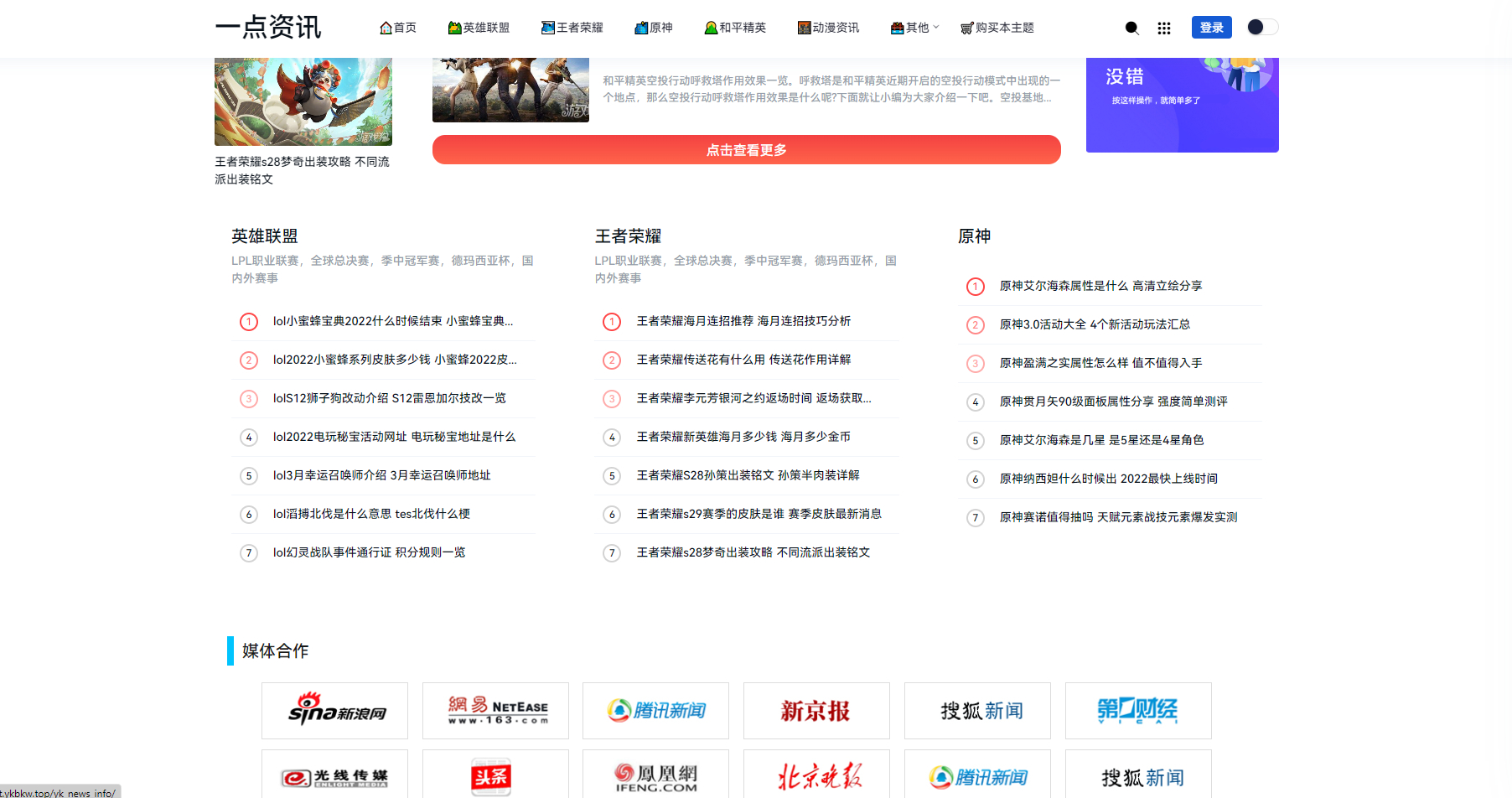Open article 原神3.0活动大全
1512x798 pixels.
click(x=1094, y=324)
